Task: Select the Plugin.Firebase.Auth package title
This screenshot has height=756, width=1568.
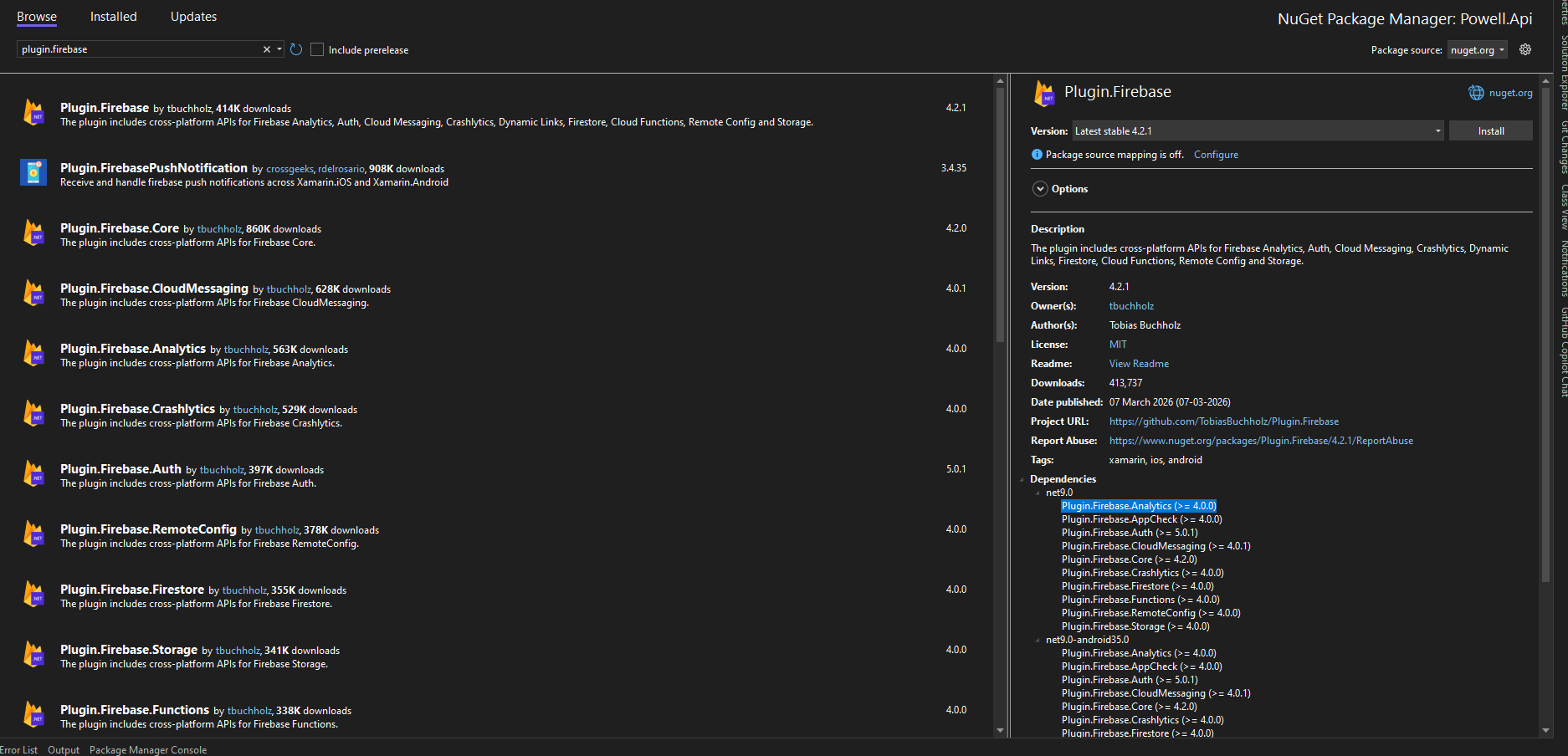Action: click(120, 469)
